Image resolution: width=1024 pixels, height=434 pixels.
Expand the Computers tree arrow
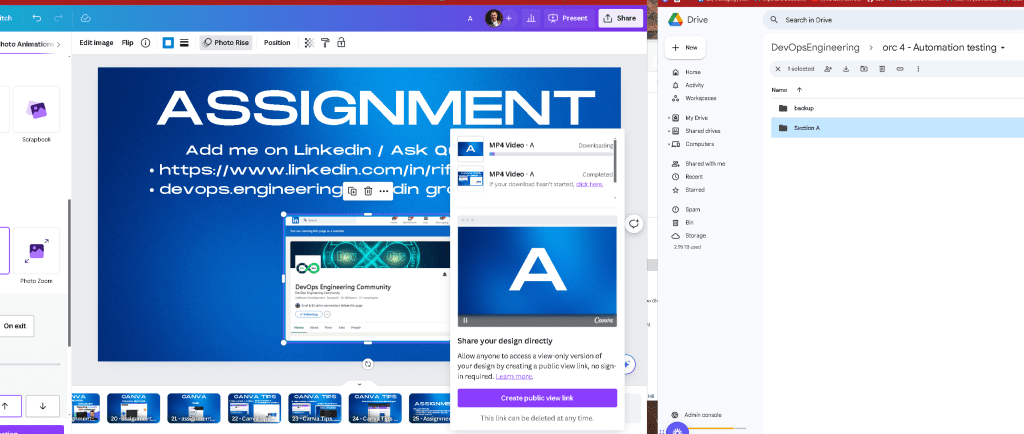click(669, 144)
